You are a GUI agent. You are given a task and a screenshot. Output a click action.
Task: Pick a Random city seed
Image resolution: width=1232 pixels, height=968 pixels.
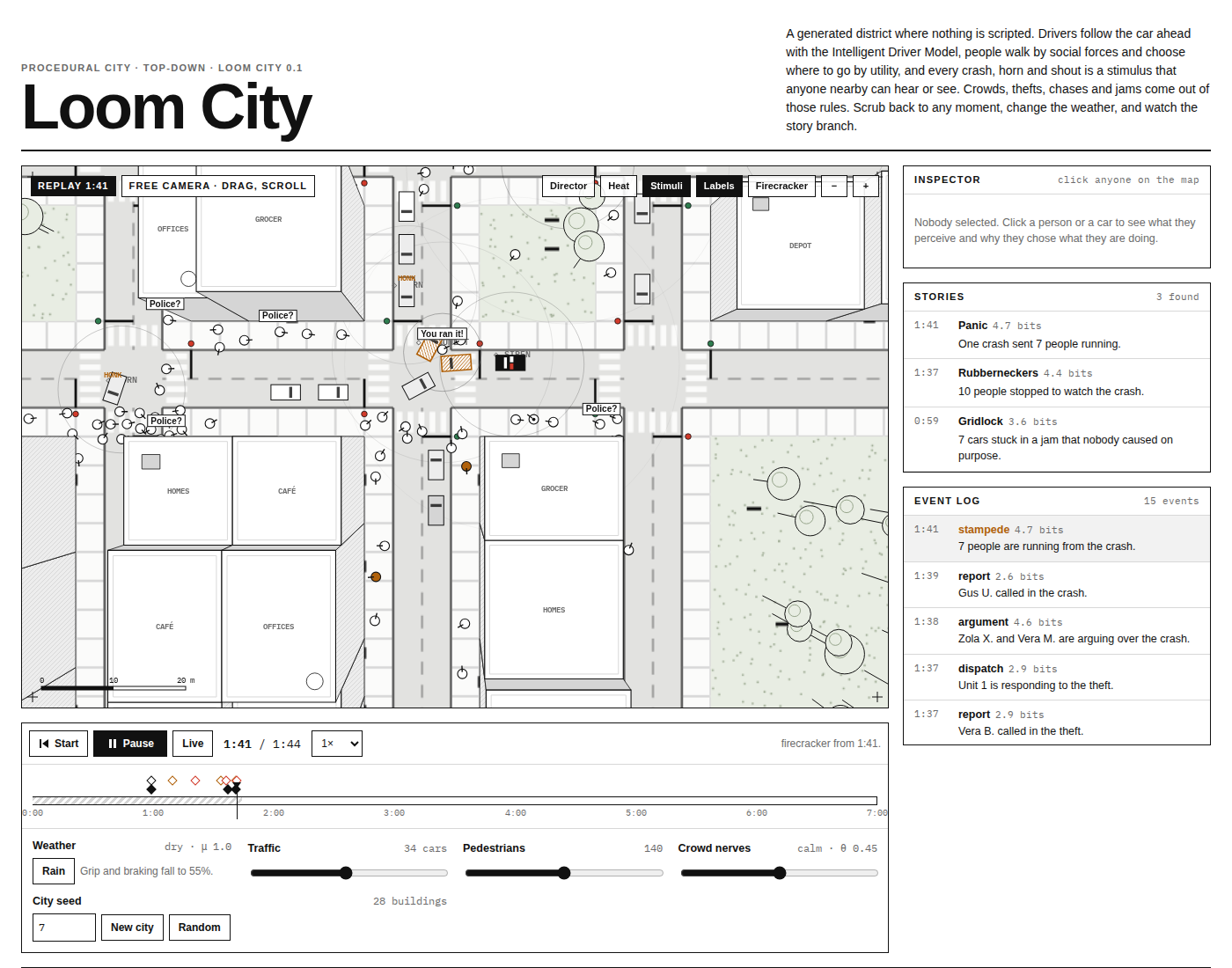point(200,928)
